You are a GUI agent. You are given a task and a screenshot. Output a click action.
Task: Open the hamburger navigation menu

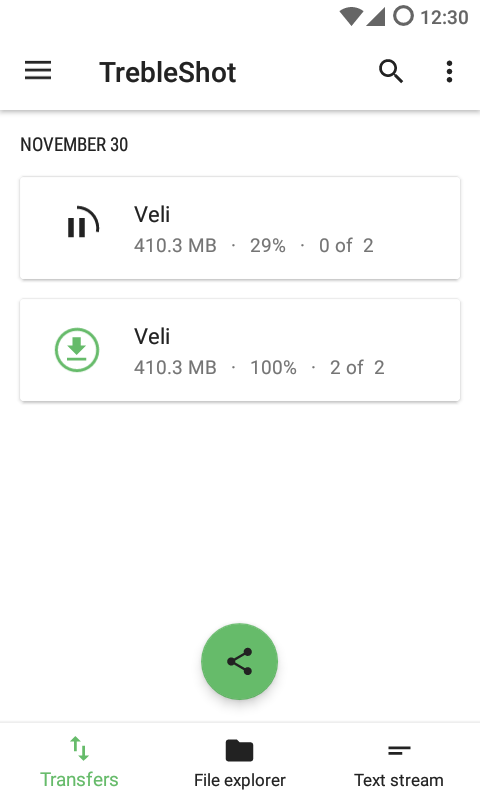[38, 70]
